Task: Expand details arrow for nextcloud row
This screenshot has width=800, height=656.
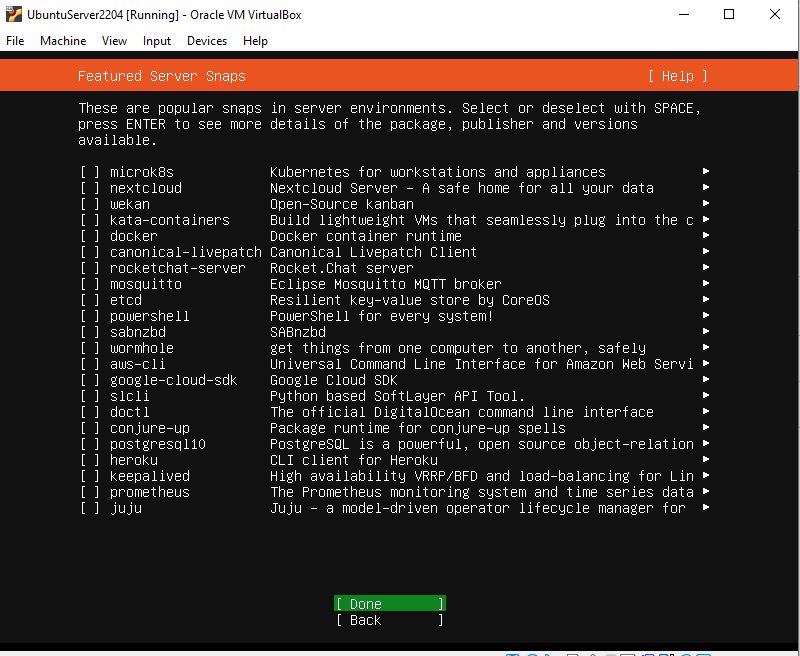Action: click(706, 187)
